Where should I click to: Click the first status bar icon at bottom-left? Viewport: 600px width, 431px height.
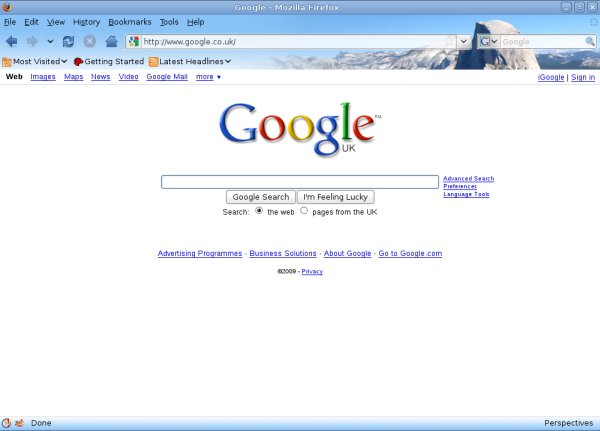point(7,423)
